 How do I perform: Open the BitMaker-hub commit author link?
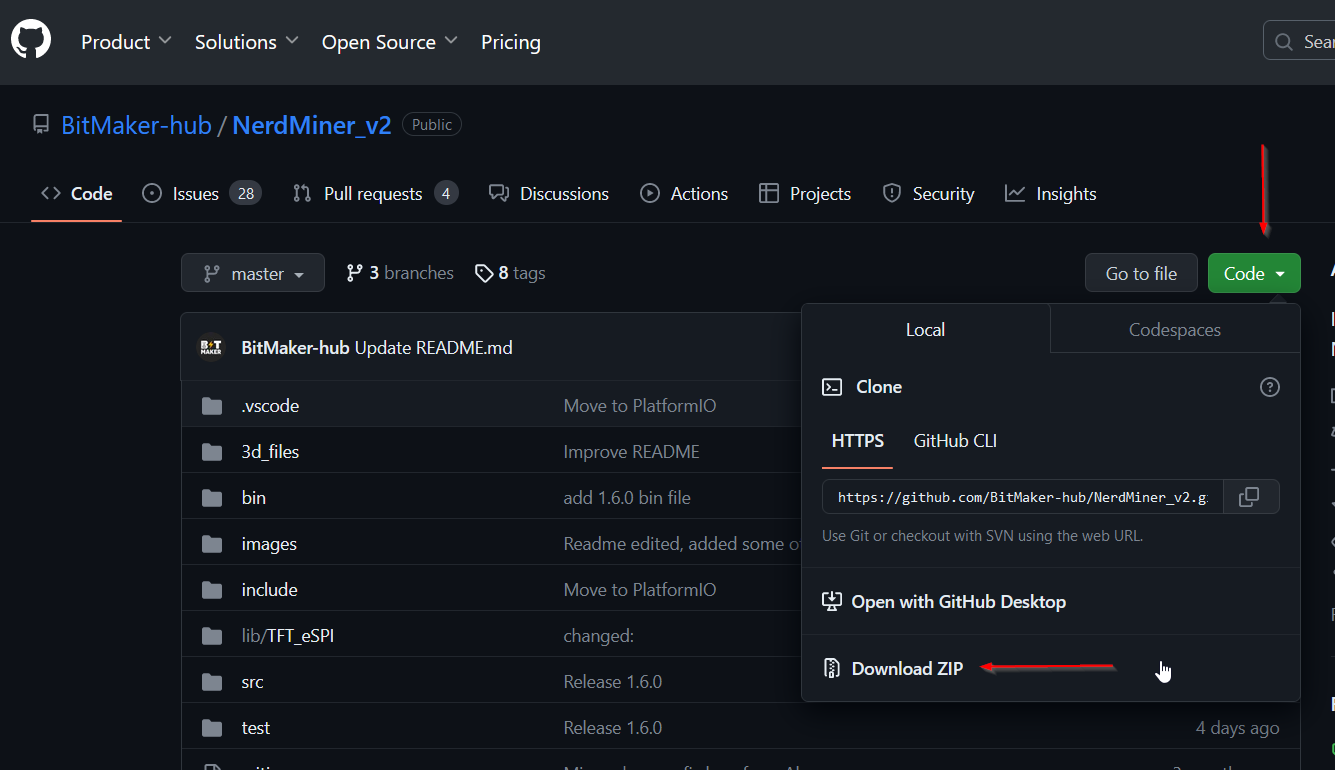point(296,348)
